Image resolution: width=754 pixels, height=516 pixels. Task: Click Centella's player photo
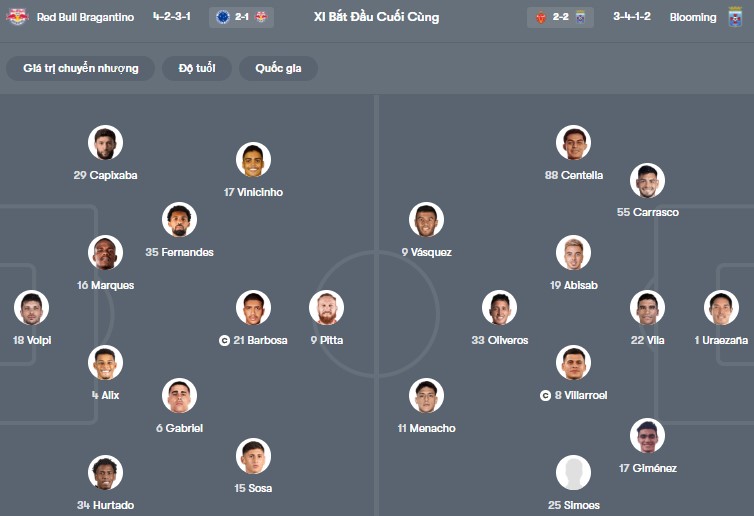point(573,143)
